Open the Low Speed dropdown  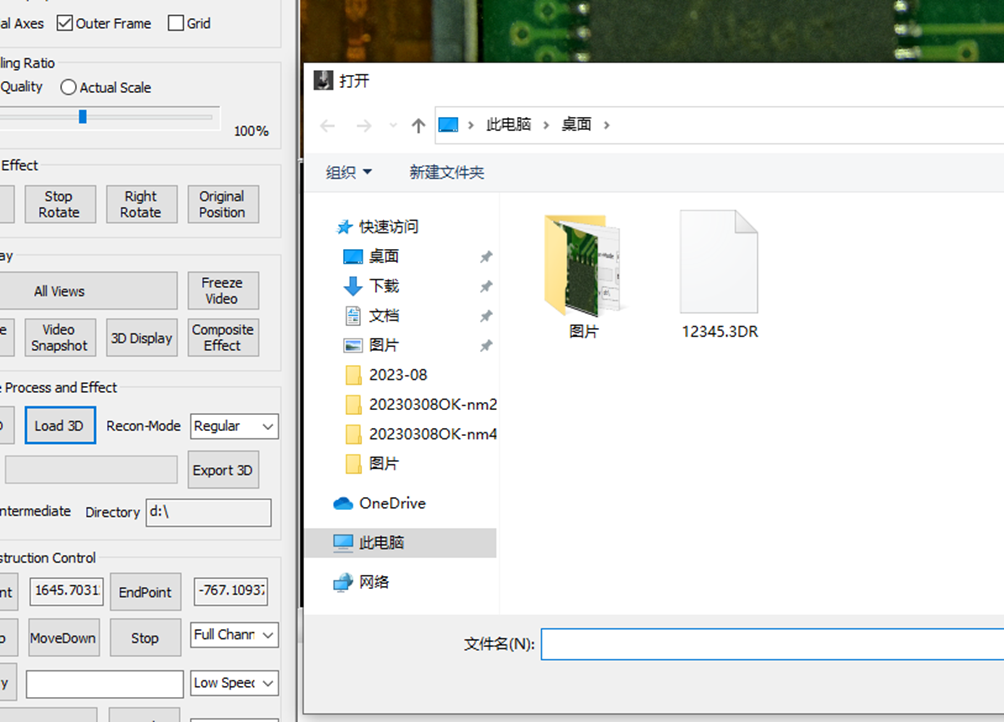pos(234,683)
